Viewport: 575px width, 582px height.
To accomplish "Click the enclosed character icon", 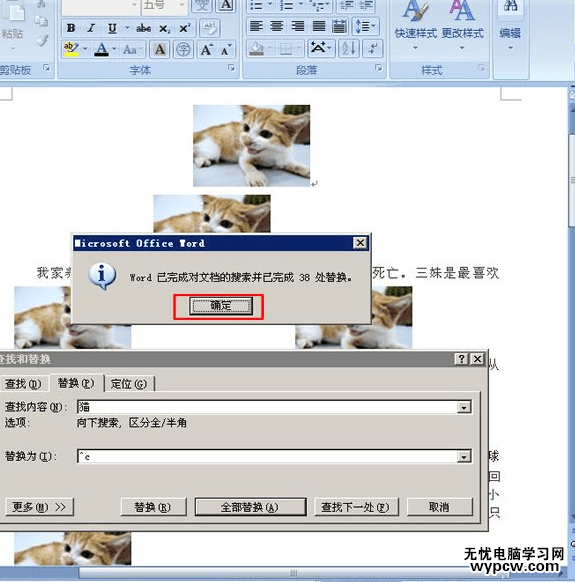I will [x=183, y=49].
